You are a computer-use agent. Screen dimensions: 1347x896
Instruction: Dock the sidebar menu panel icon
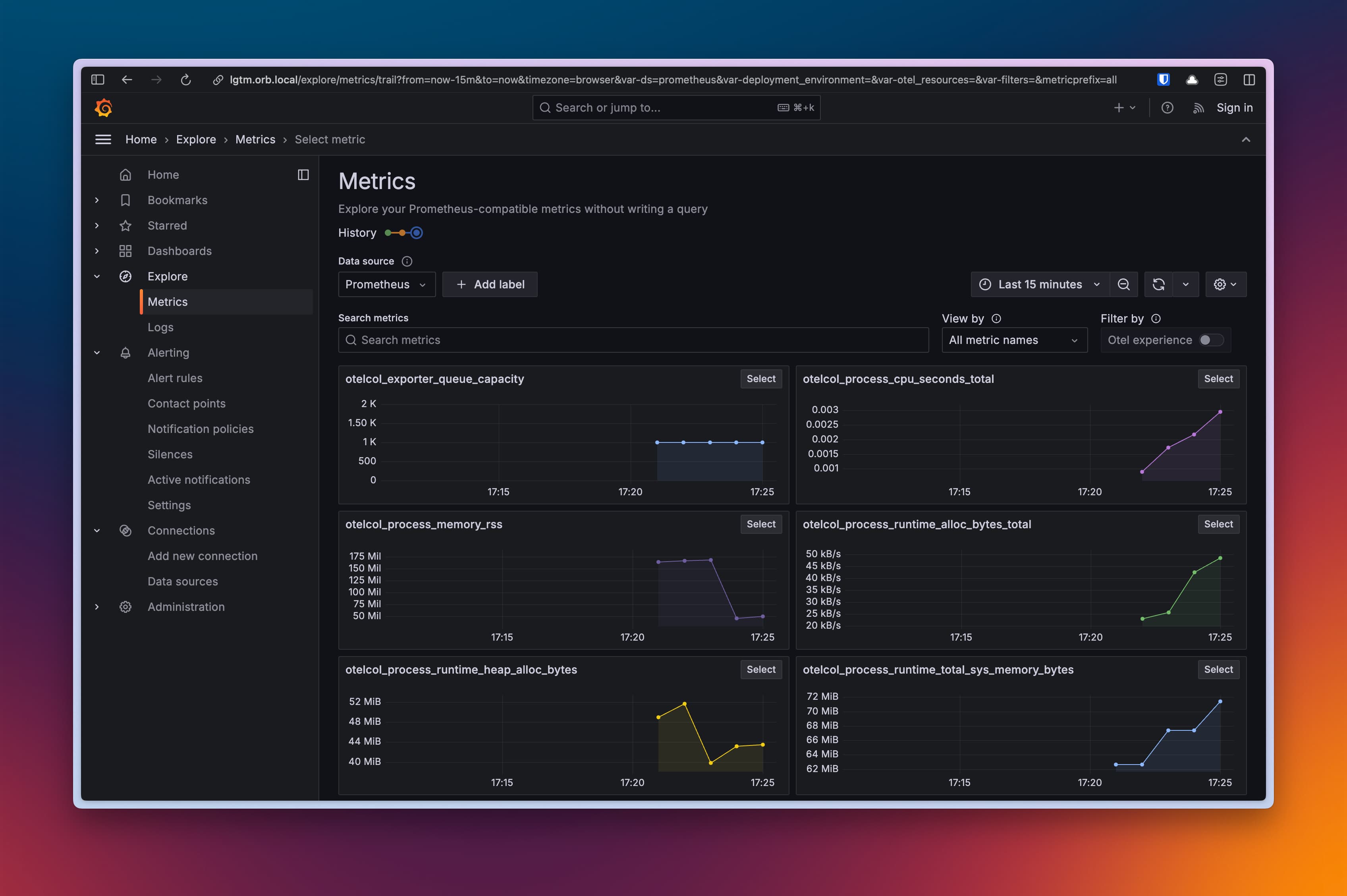303,175
